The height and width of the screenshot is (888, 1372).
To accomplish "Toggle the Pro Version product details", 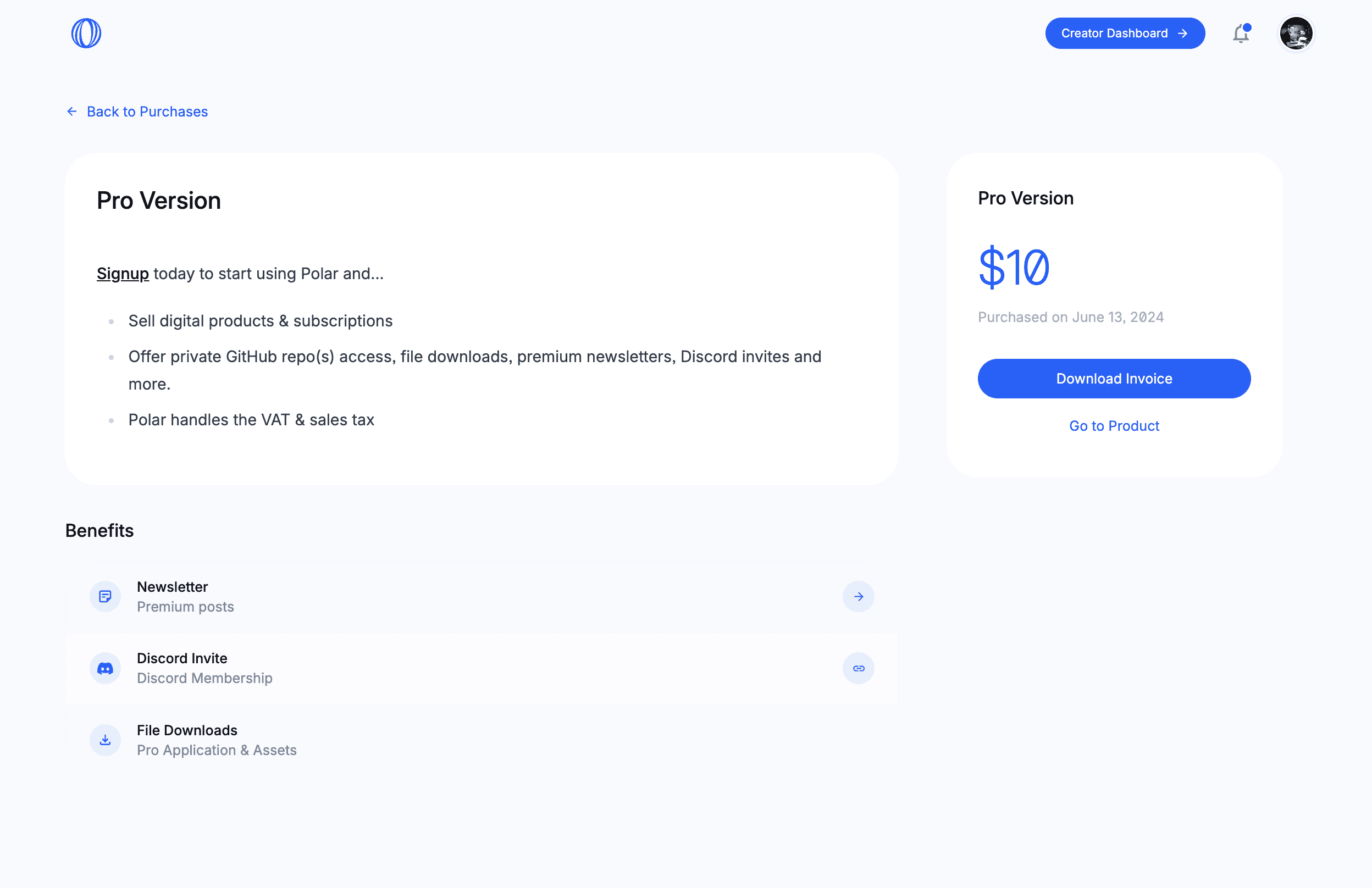I will [x=158, y=199].
